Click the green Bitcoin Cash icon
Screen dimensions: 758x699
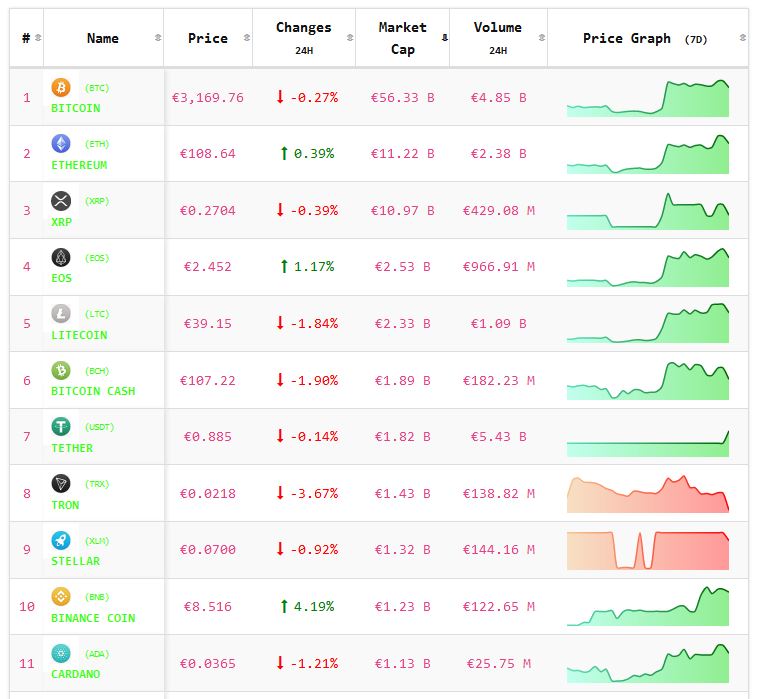tap(61, 370)
